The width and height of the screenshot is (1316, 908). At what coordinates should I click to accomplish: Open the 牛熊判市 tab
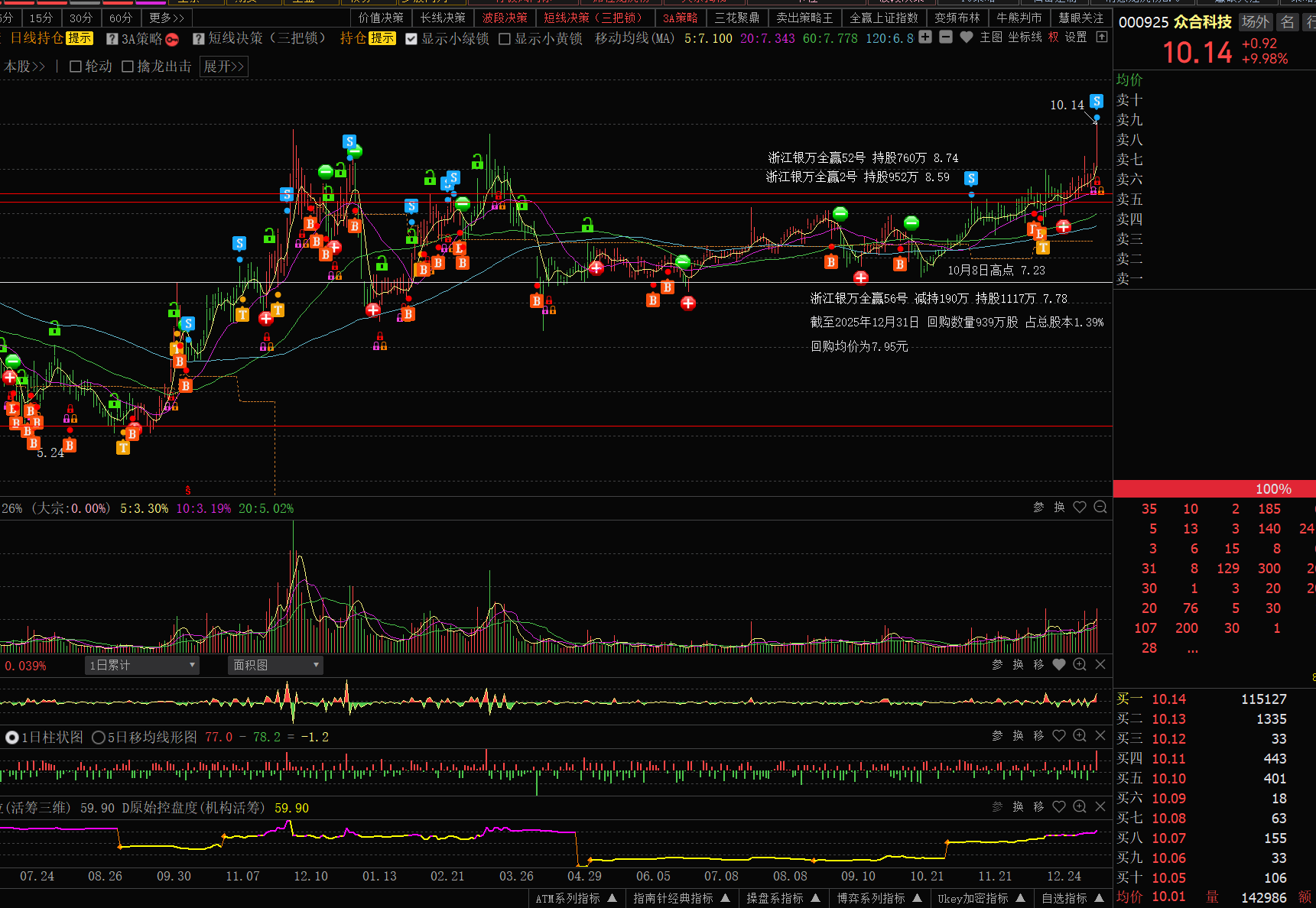[1019, 18]
